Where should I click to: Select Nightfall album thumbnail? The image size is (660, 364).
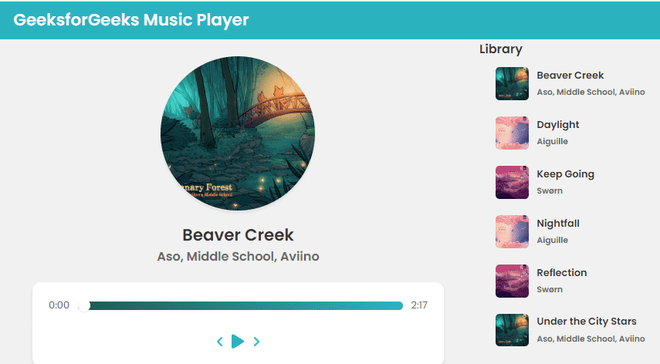[x=512, y=231]
